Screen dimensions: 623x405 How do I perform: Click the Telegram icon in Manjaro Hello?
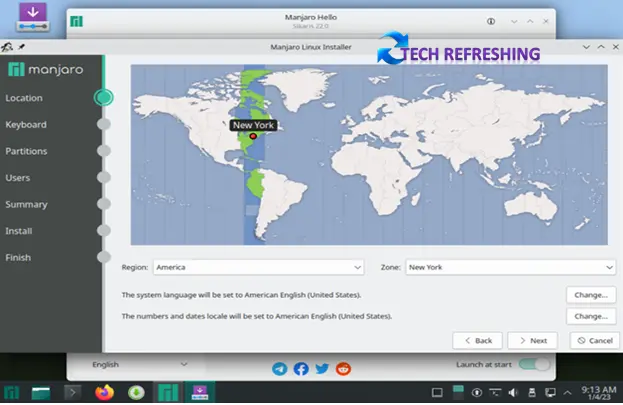point(279,369)
